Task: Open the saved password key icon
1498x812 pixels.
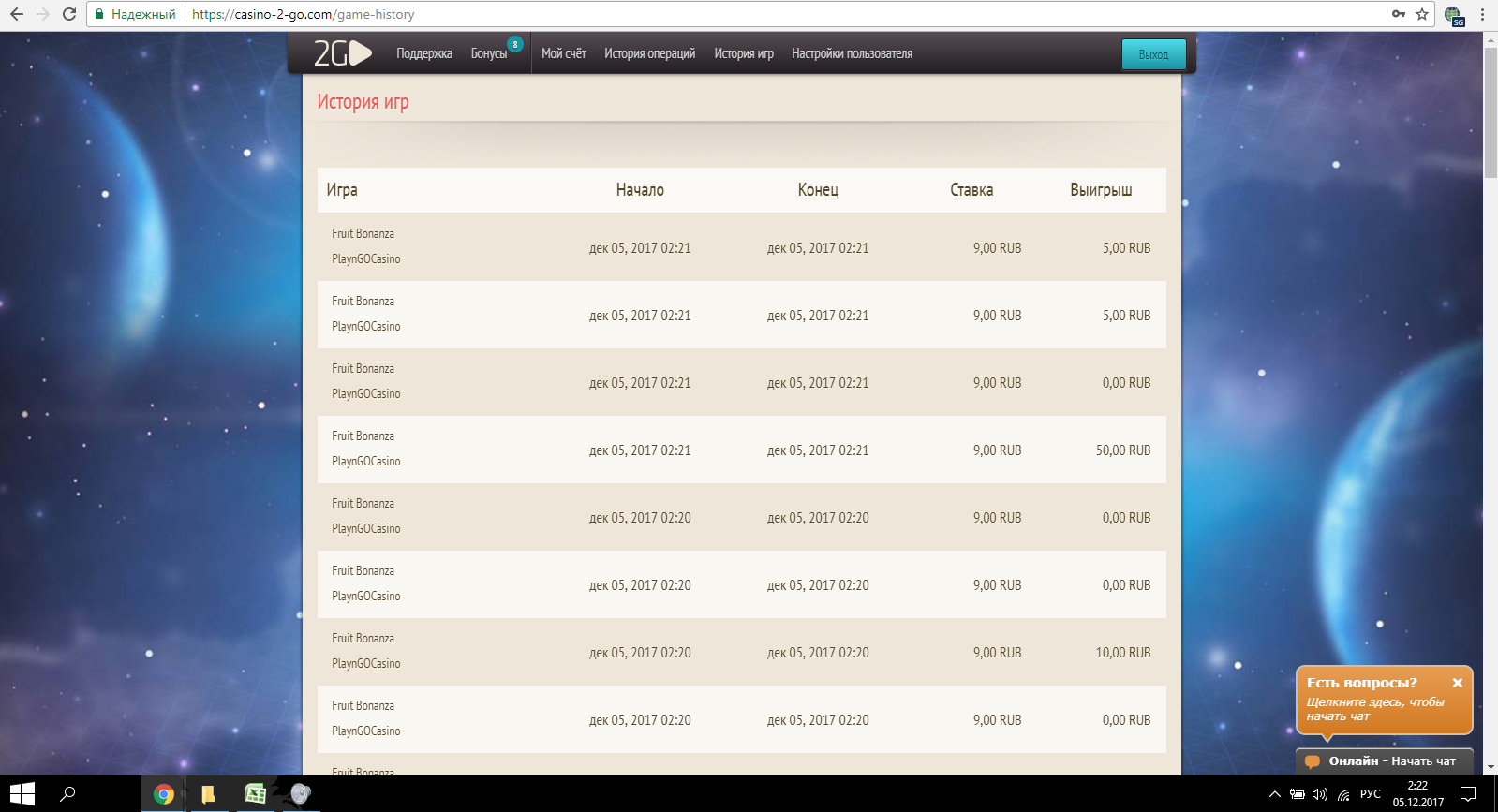Action: point(1399,14)
